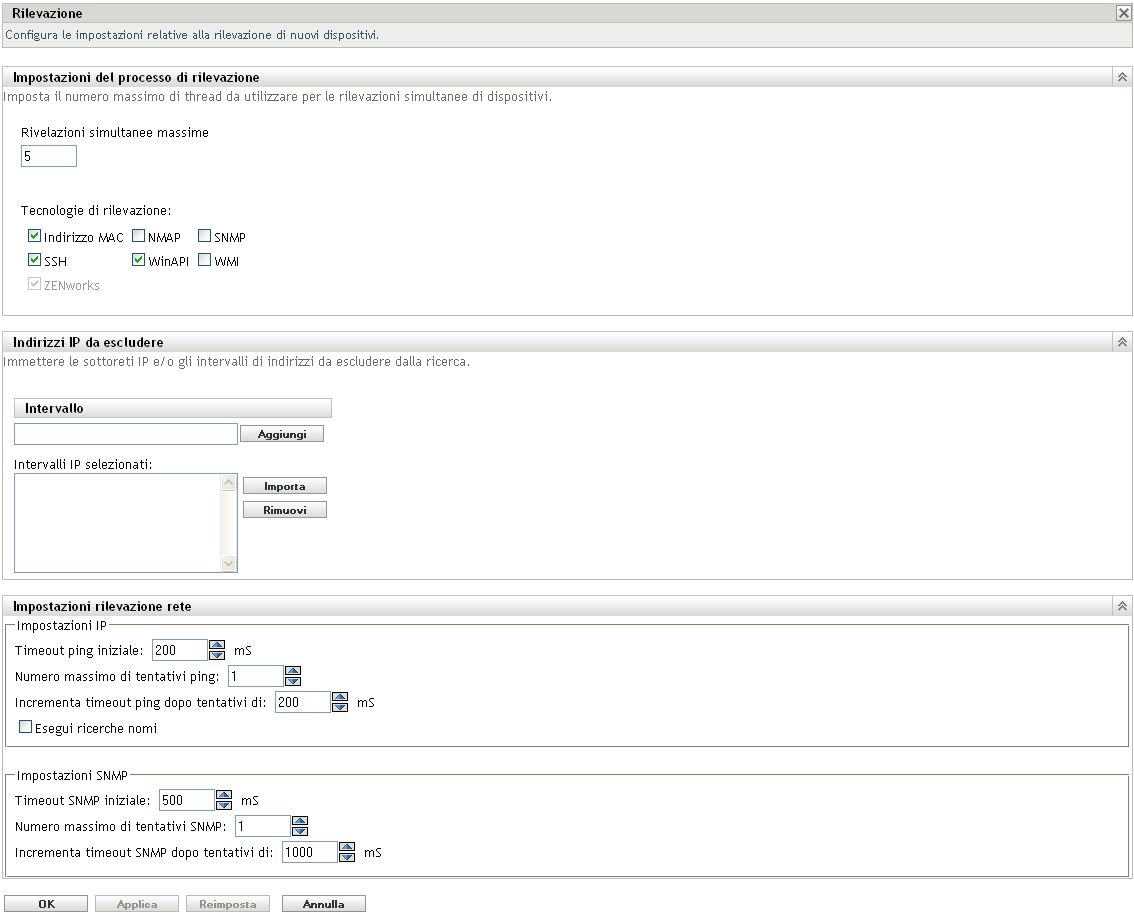Click the Timeout SNMP iniziale field
Screen dimensions: 1134x917
point(187,800)
